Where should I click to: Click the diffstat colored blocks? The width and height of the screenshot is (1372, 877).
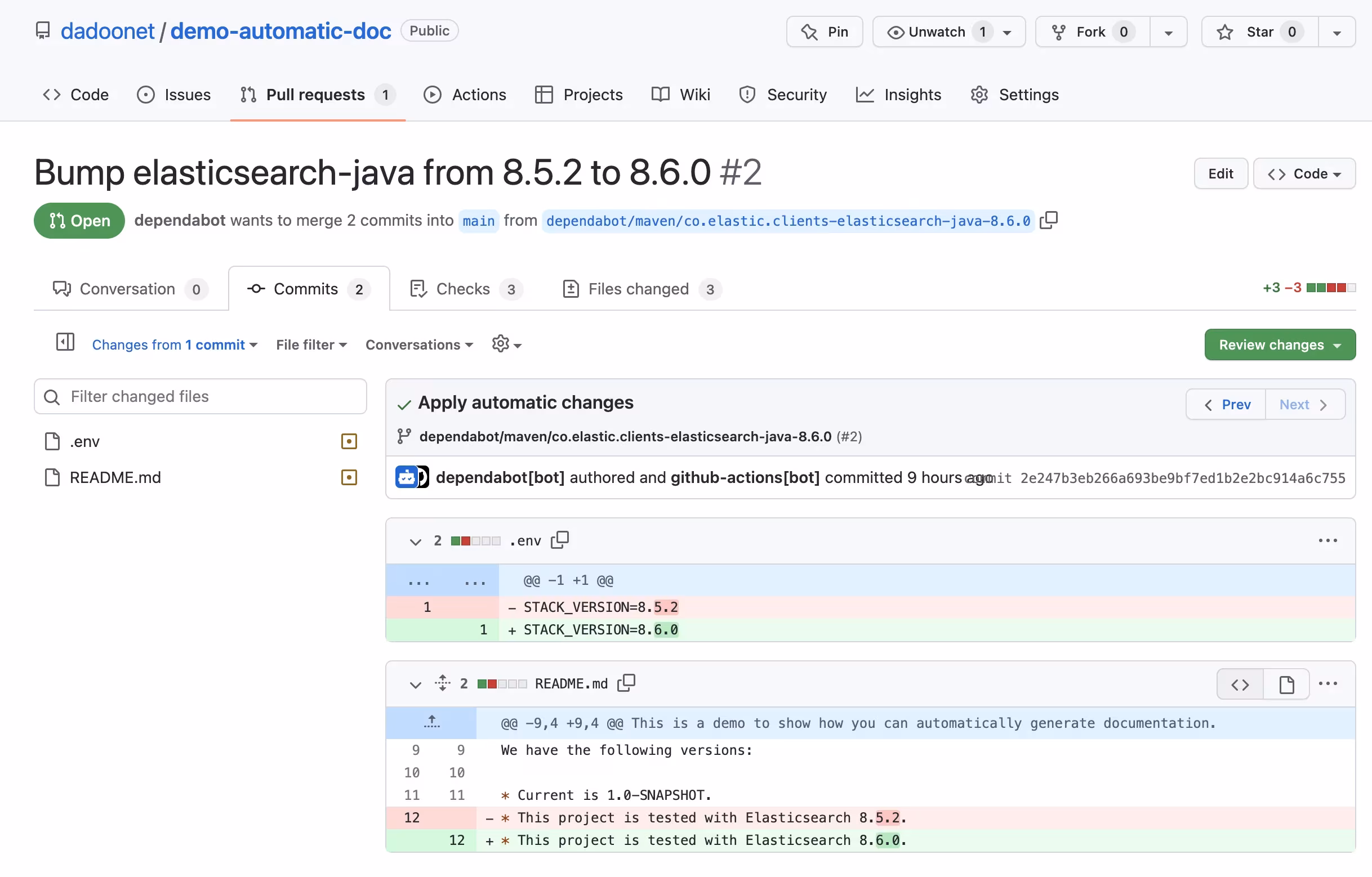(x=1331, y=288)
